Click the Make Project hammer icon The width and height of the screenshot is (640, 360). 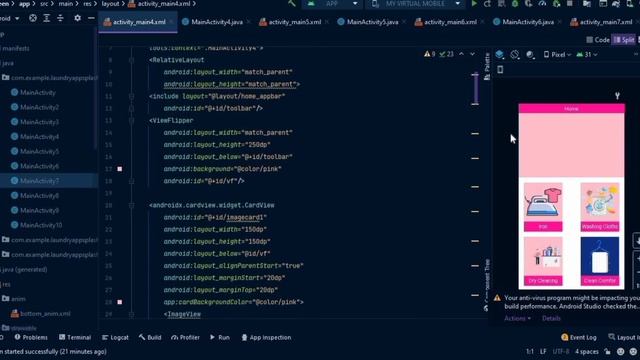click(291, 4)
